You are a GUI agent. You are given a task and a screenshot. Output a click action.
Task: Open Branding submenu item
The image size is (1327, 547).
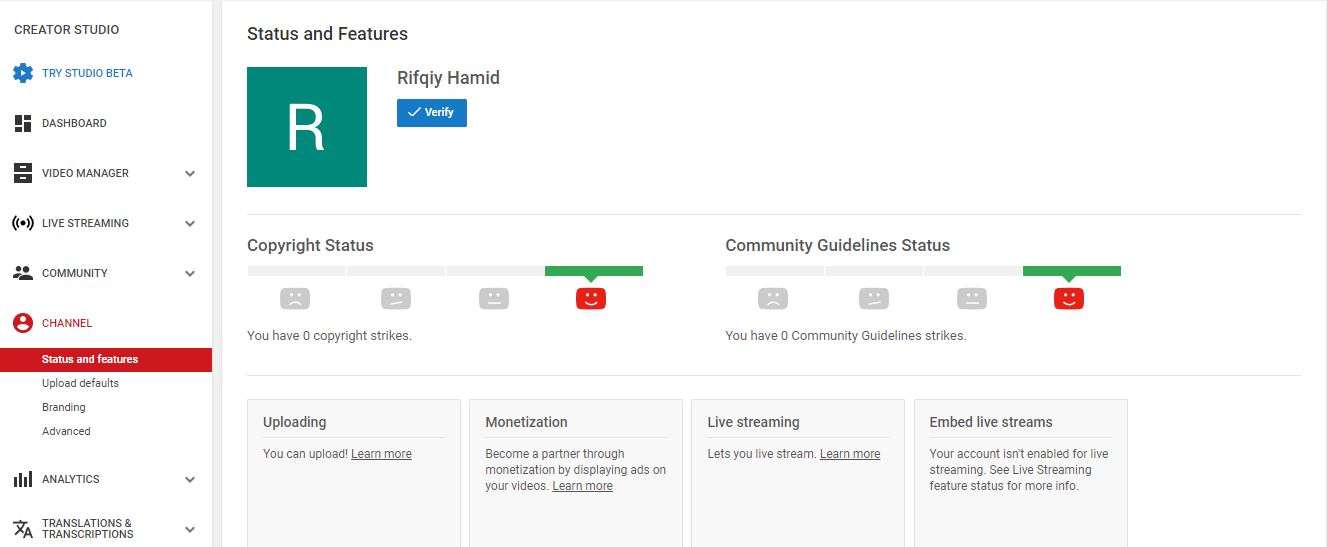pyautogui.click(x=64, y=407)
